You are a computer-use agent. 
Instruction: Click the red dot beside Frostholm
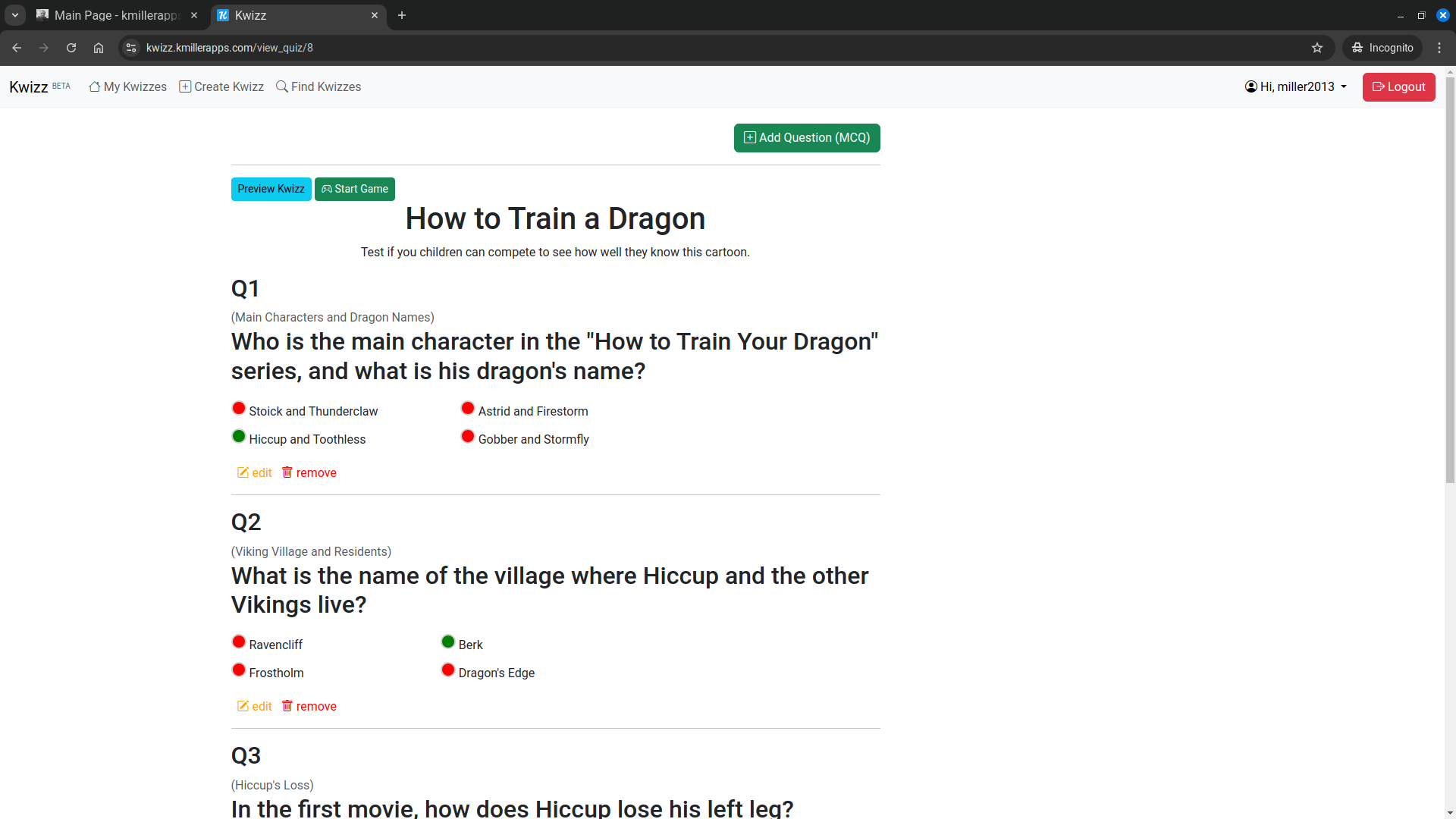point(239,670)
